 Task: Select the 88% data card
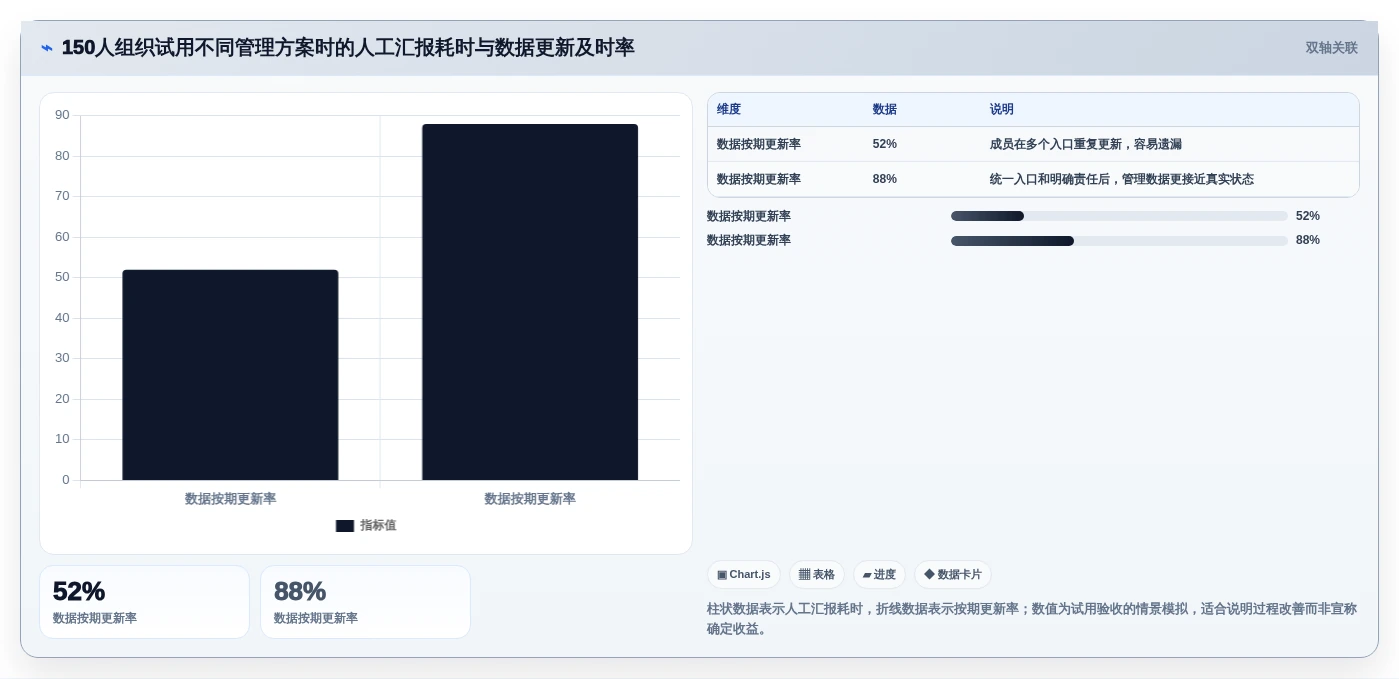tap(365, 602)
